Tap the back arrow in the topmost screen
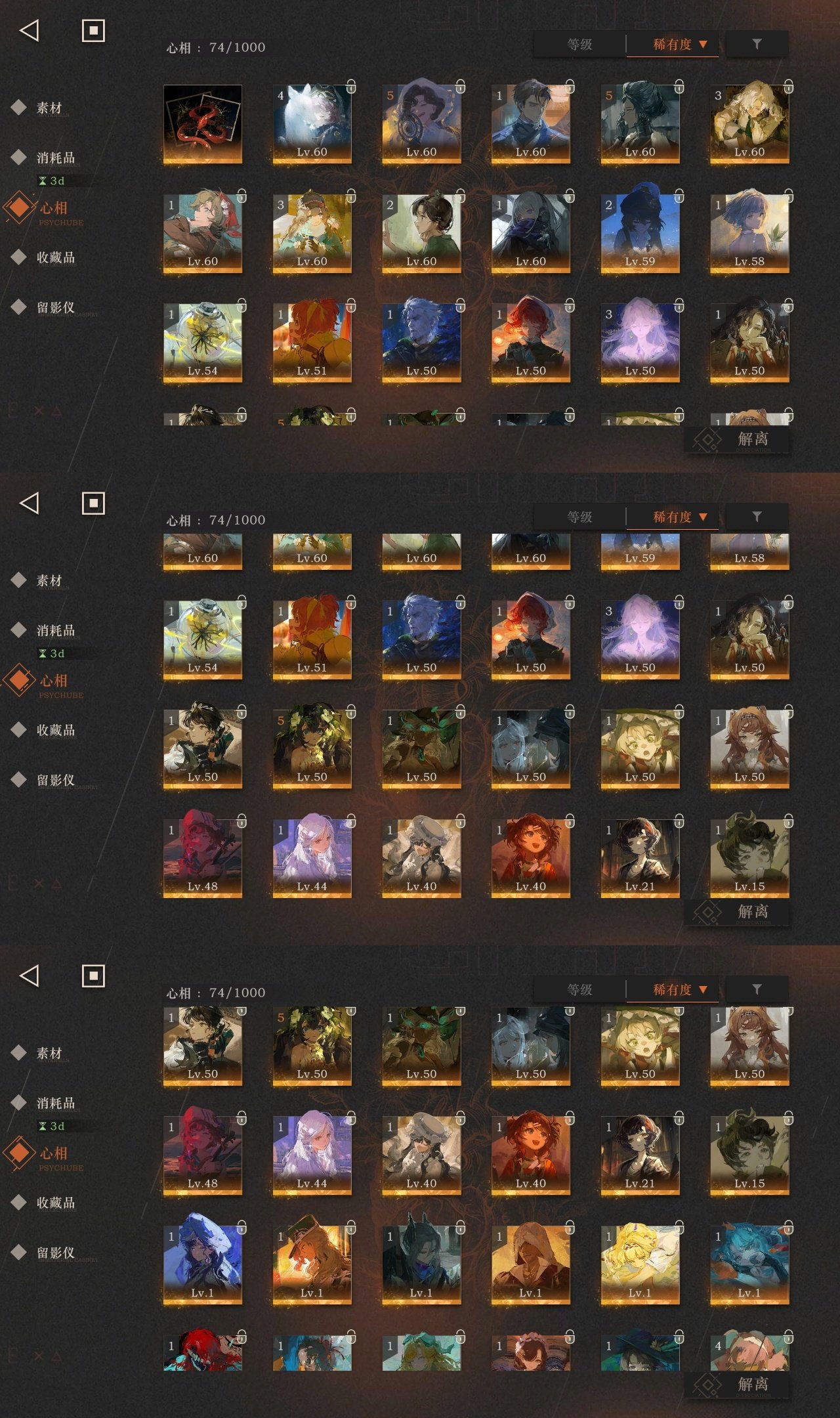The height and width of the screenshot is (1418, 840). (x=30, y=30)
